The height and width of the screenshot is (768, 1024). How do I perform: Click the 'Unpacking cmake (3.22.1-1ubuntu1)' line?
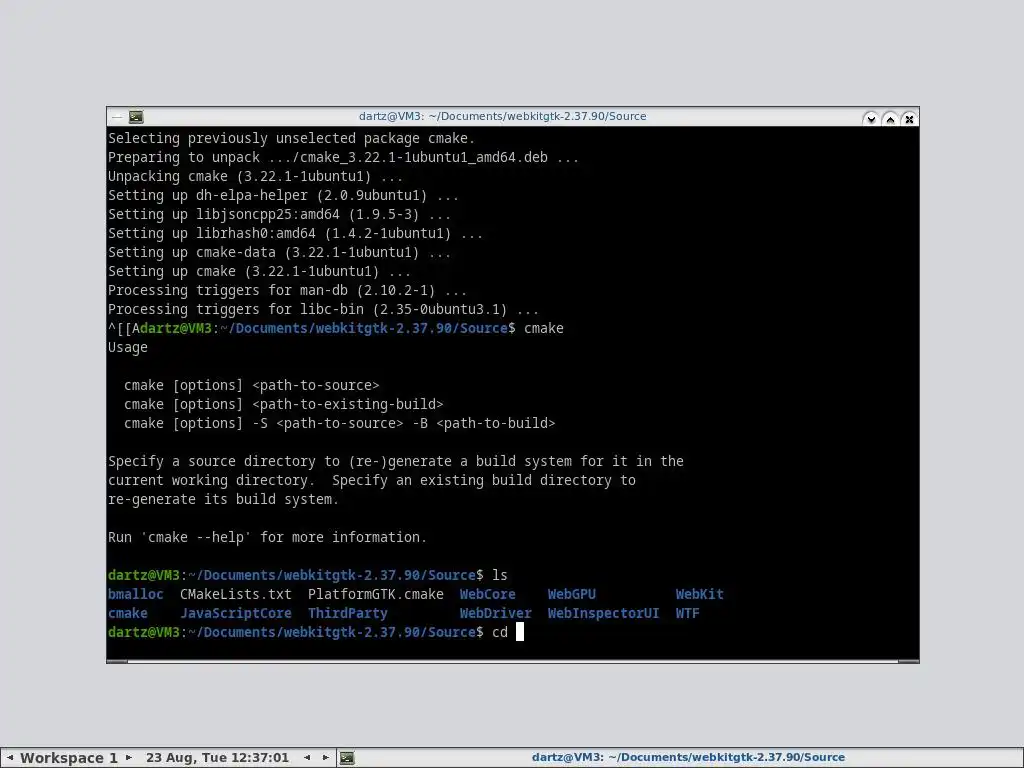click(255, 176)
